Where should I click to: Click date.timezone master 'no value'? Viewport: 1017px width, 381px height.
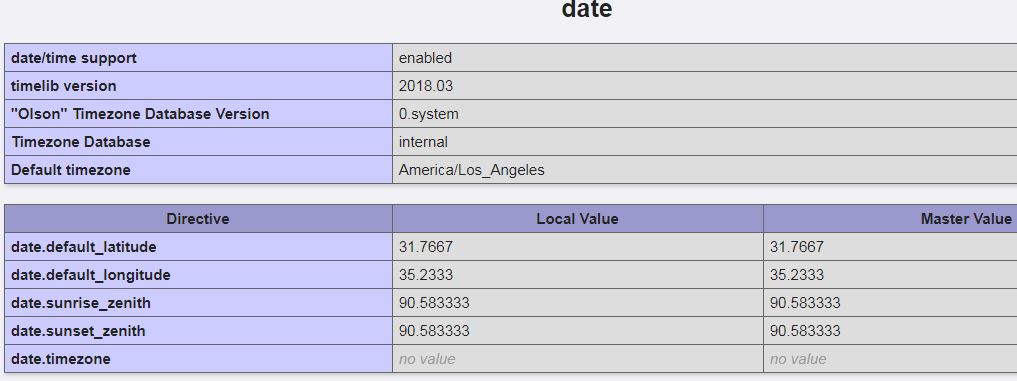coord(798,359)
